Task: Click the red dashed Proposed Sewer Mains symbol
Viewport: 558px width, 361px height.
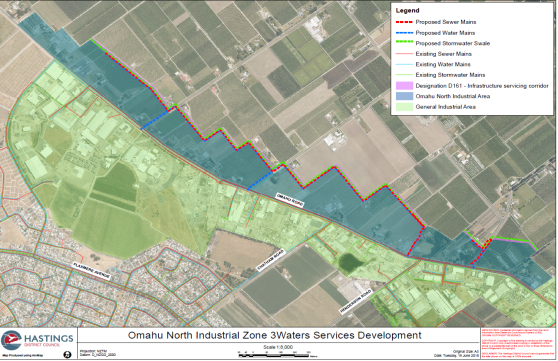Action: tap(404, 22)
